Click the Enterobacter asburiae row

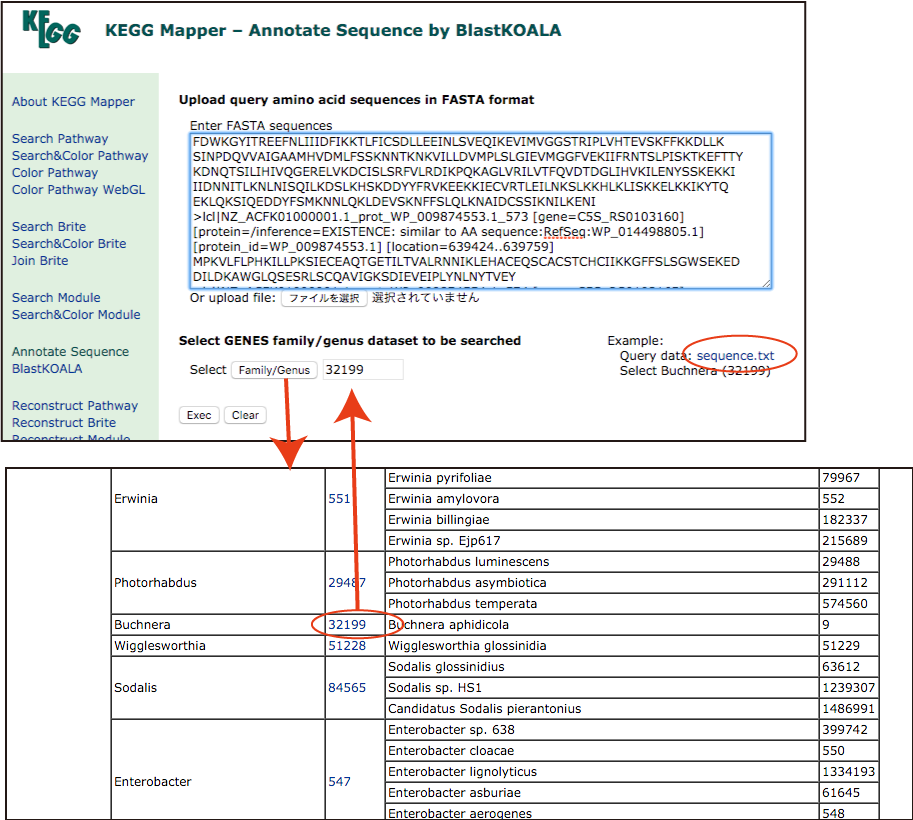pyautogui.click(x=601, y=792)
